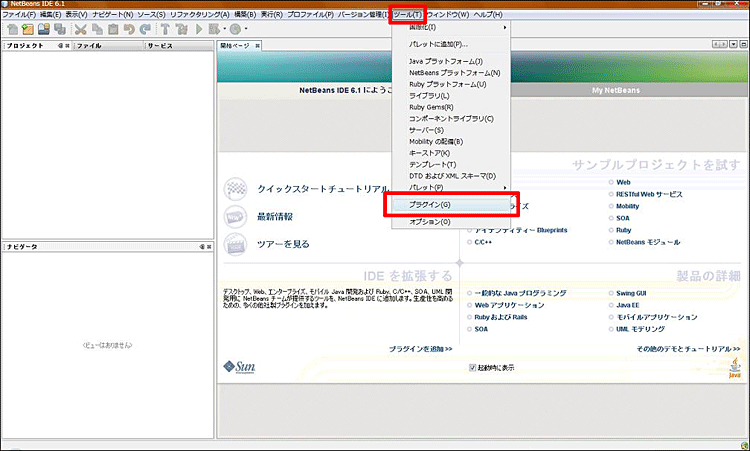Open the editor document list dropdown arrow
Image resolution: width=750 pixels, height=451 pixels.
[733, 44]
